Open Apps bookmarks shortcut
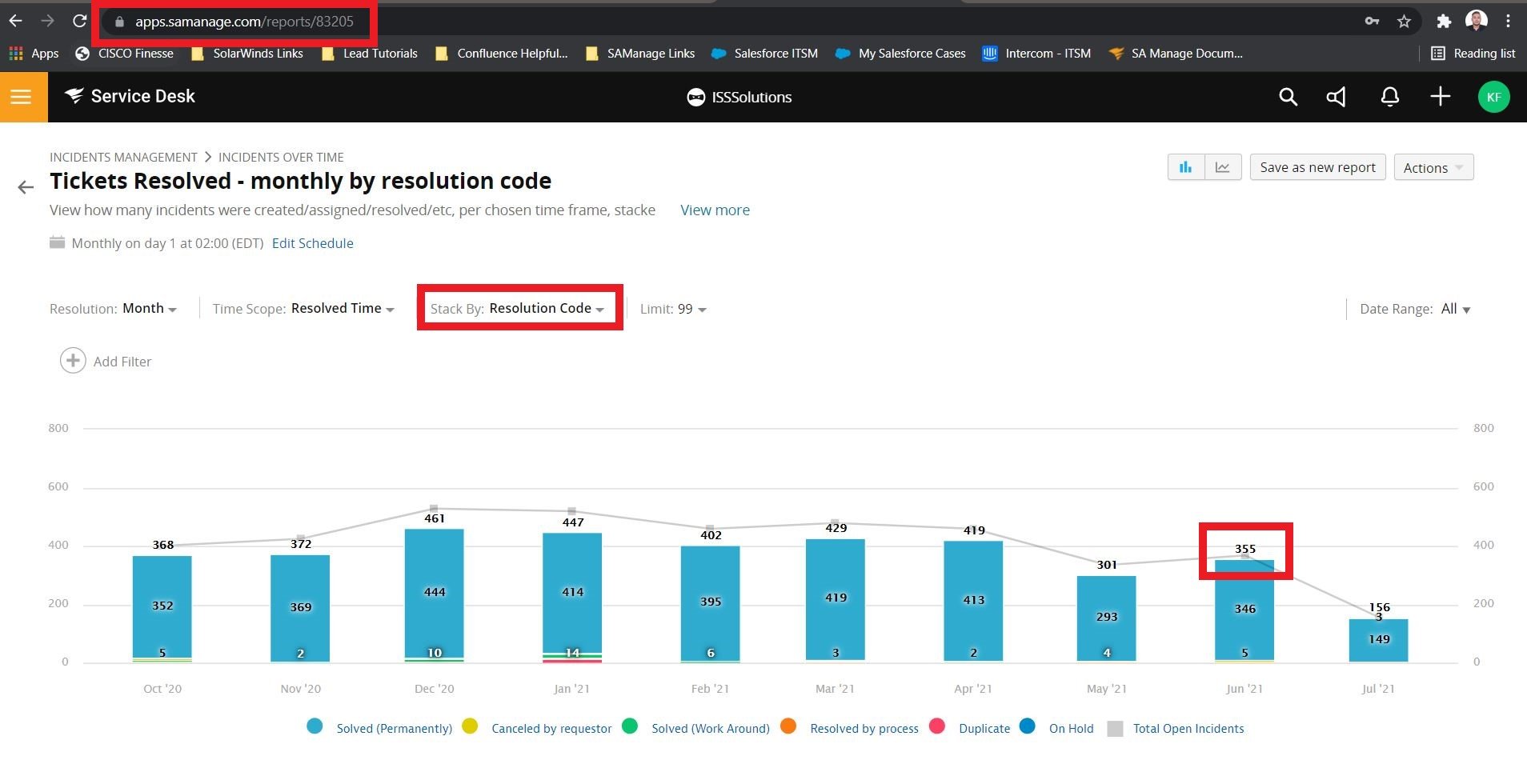 point(34,54)
